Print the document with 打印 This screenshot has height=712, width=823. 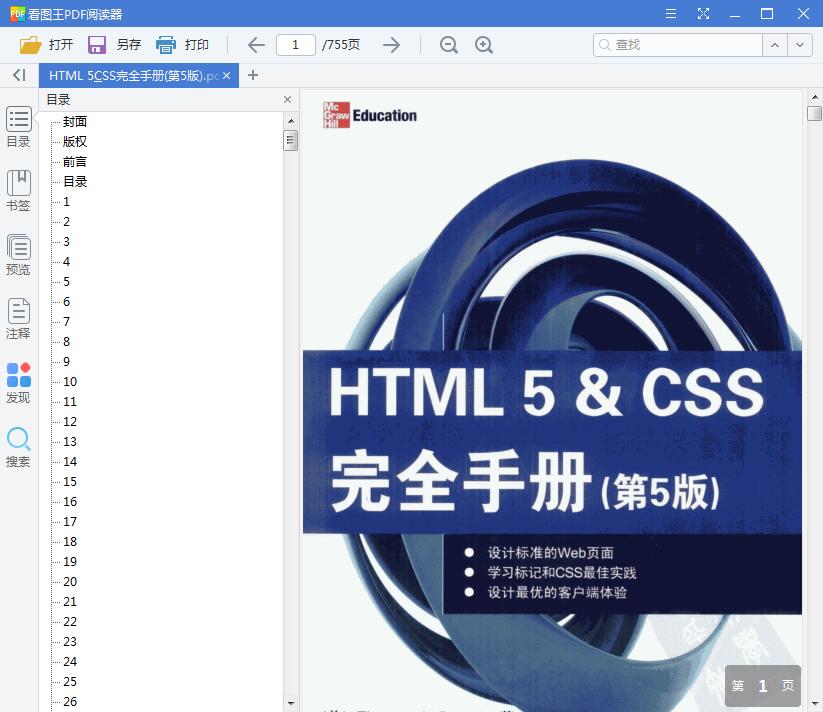[x=183, y=44]
